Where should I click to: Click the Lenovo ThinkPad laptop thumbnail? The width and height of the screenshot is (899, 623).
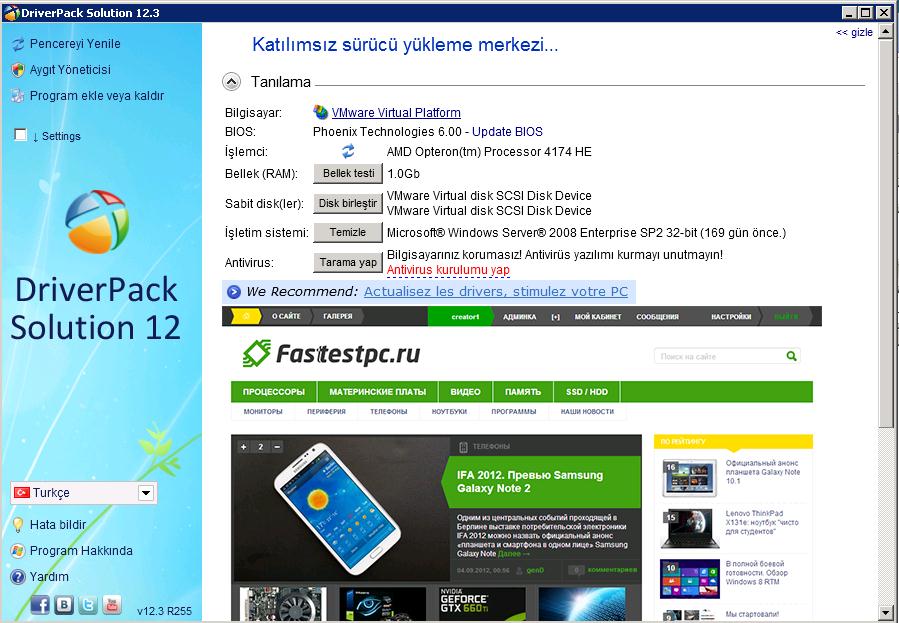click(689, 528)
